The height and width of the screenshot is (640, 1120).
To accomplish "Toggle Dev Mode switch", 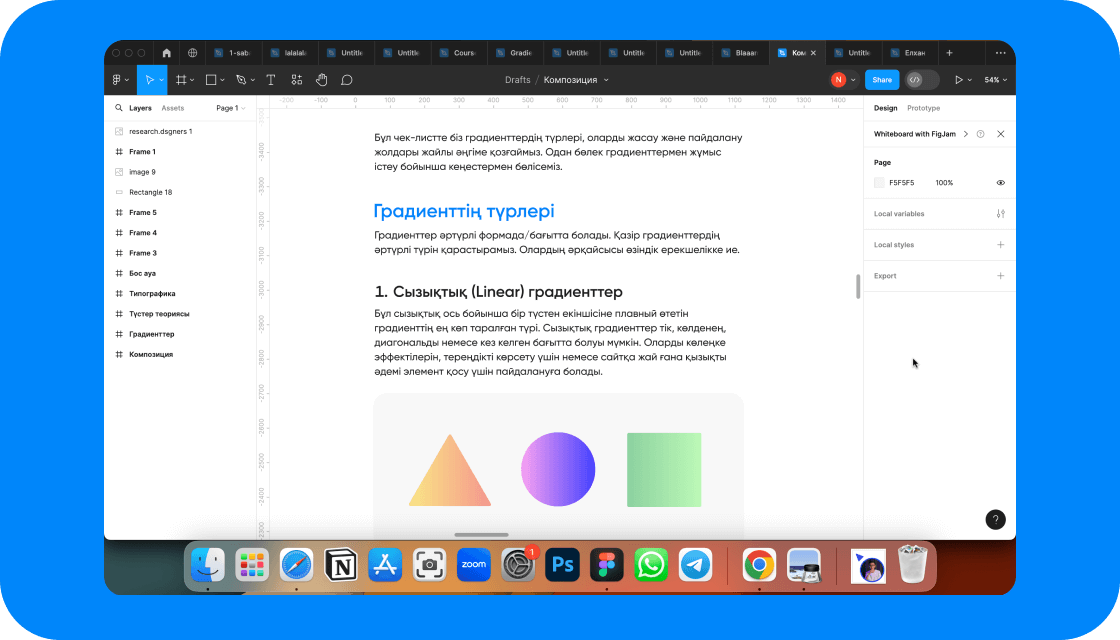I will pyautogui.click(x=922, y=80).
